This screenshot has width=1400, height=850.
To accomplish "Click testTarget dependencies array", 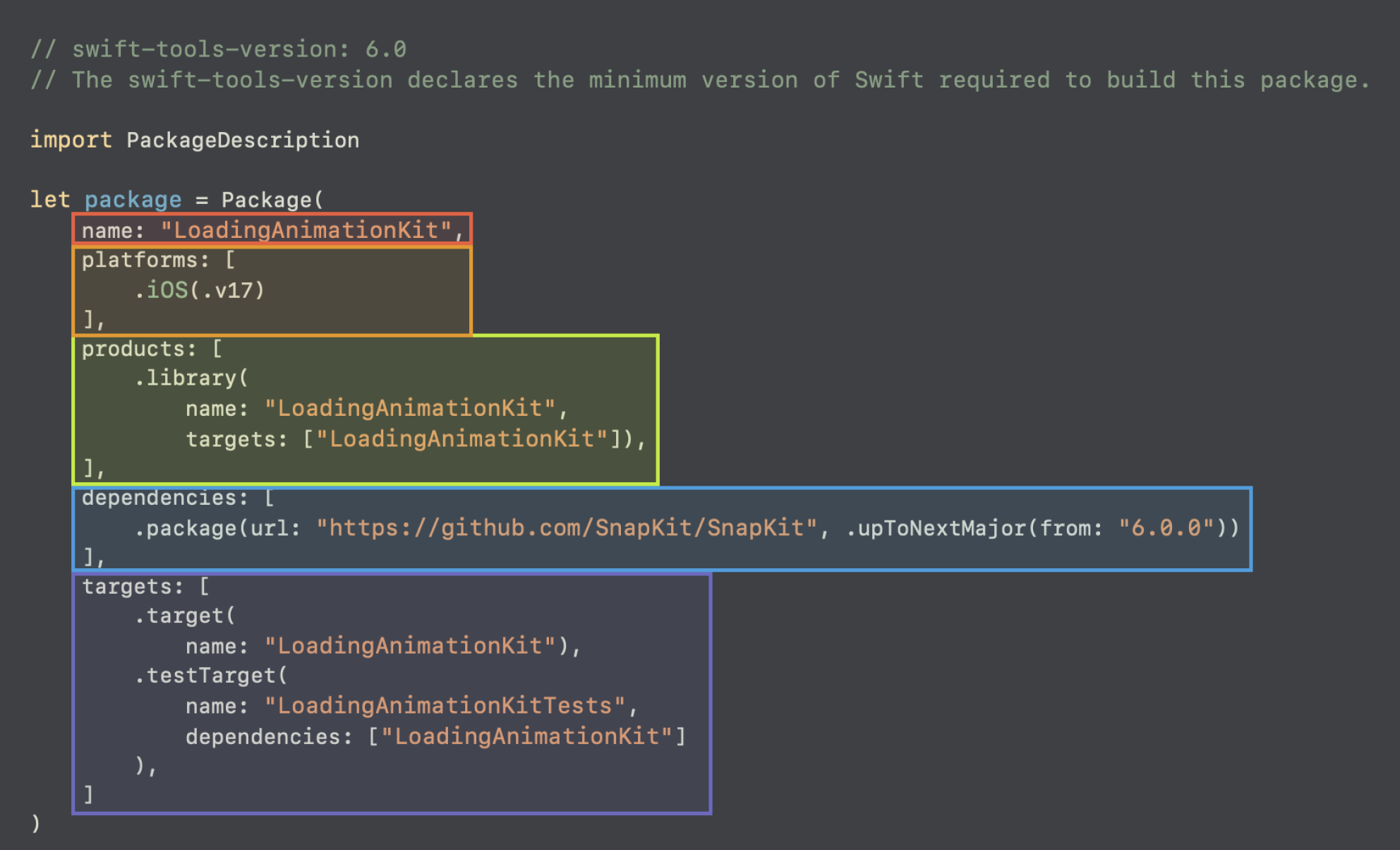I will tap(526, 736).
